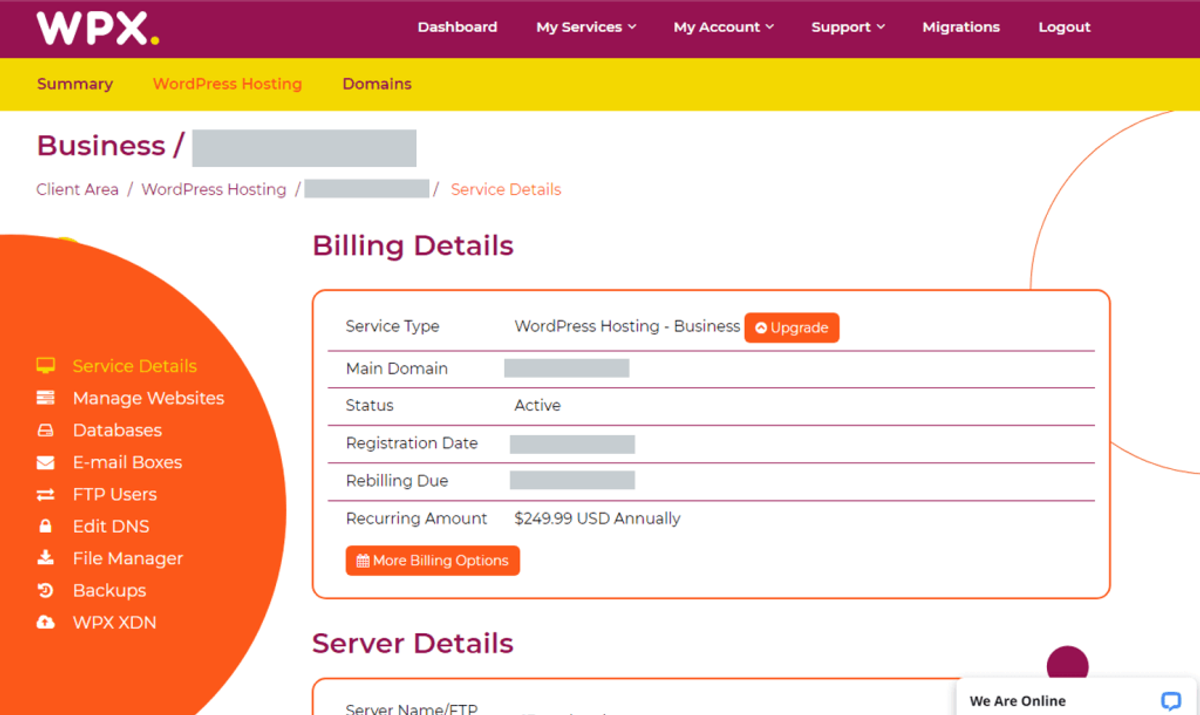Click the Backups history icon
Viewport: 1200px width, 715px height.
tap(45, 590)
